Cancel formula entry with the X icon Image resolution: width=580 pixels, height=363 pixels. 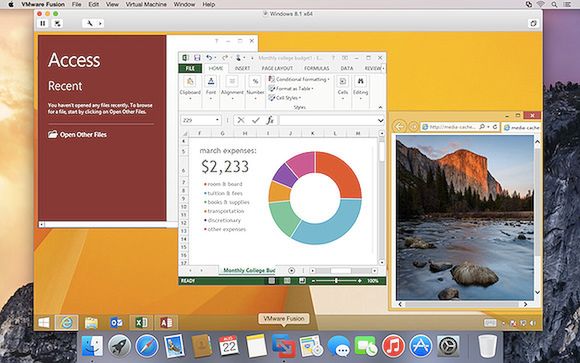241,120
